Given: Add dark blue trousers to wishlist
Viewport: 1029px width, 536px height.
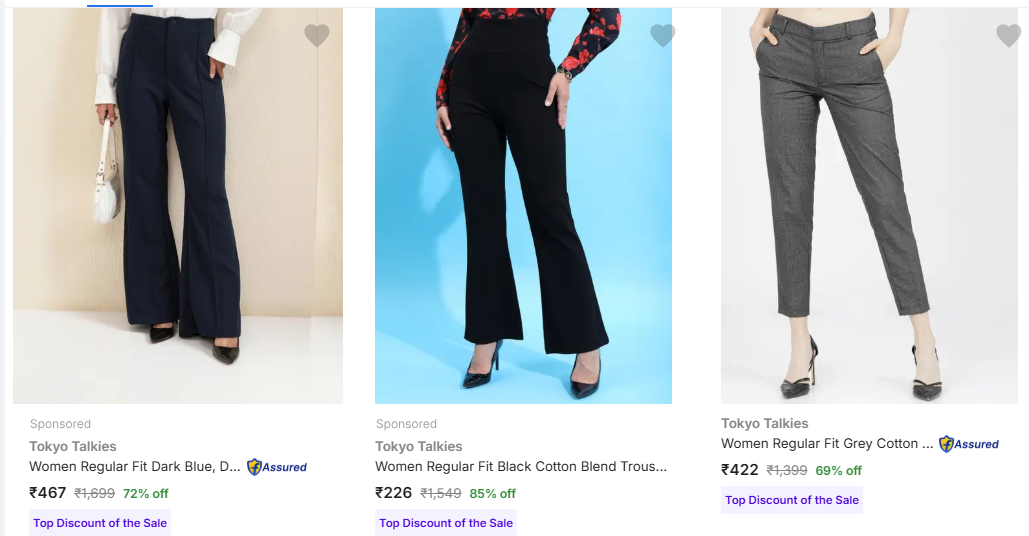Looking at the screenshot, I should point(317,36).
